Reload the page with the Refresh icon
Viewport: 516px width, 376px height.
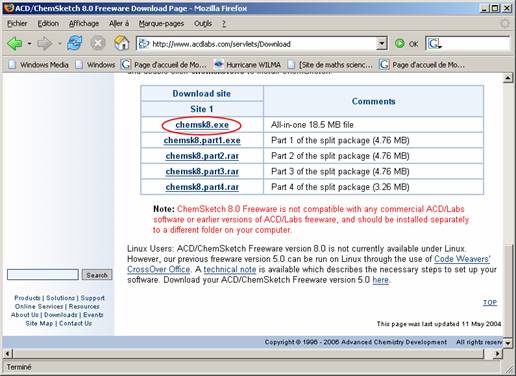click(75, 43)
